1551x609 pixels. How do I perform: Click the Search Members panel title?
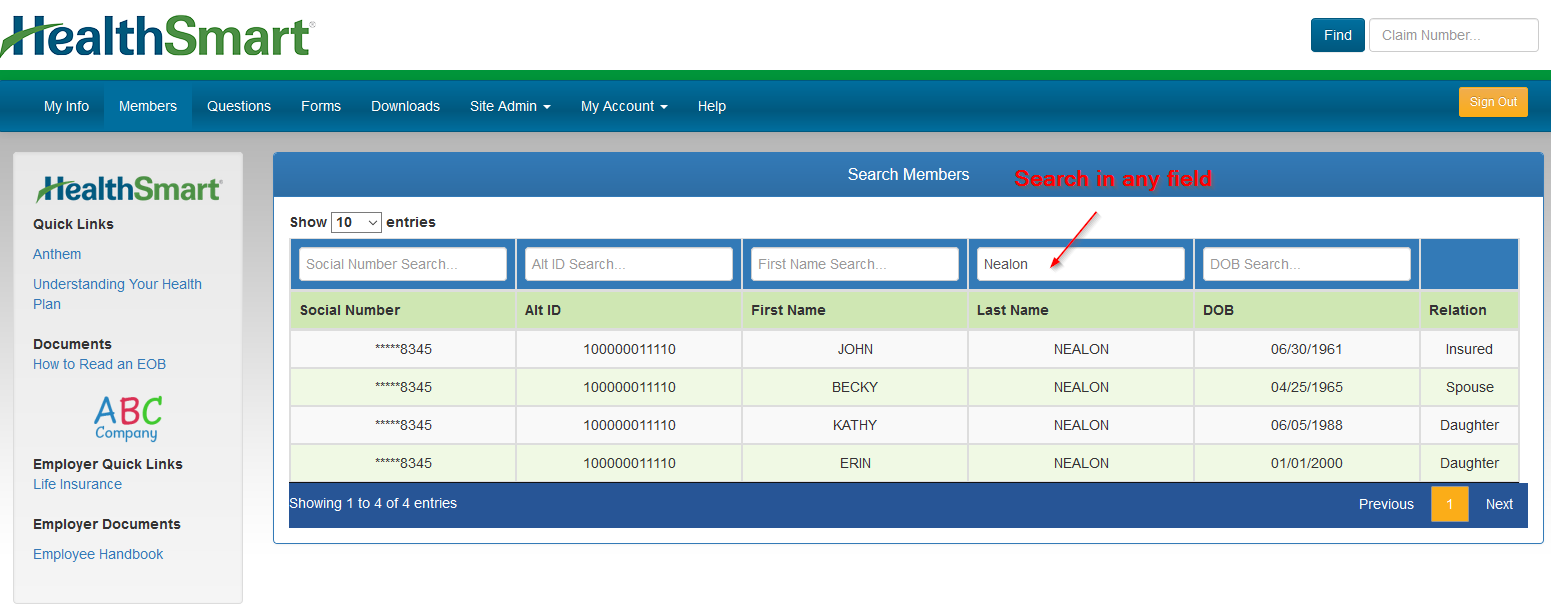(908, 175)
